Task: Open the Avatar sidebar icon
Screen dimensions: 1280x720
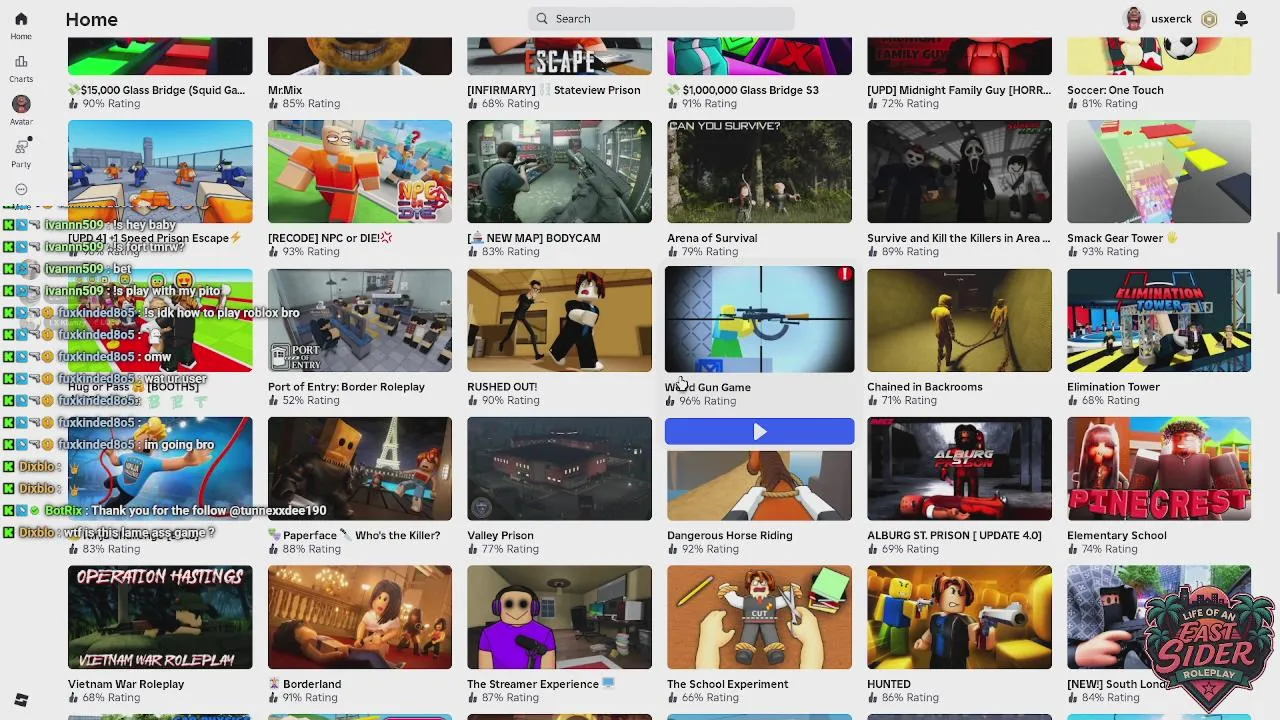Action: point(21,104)
